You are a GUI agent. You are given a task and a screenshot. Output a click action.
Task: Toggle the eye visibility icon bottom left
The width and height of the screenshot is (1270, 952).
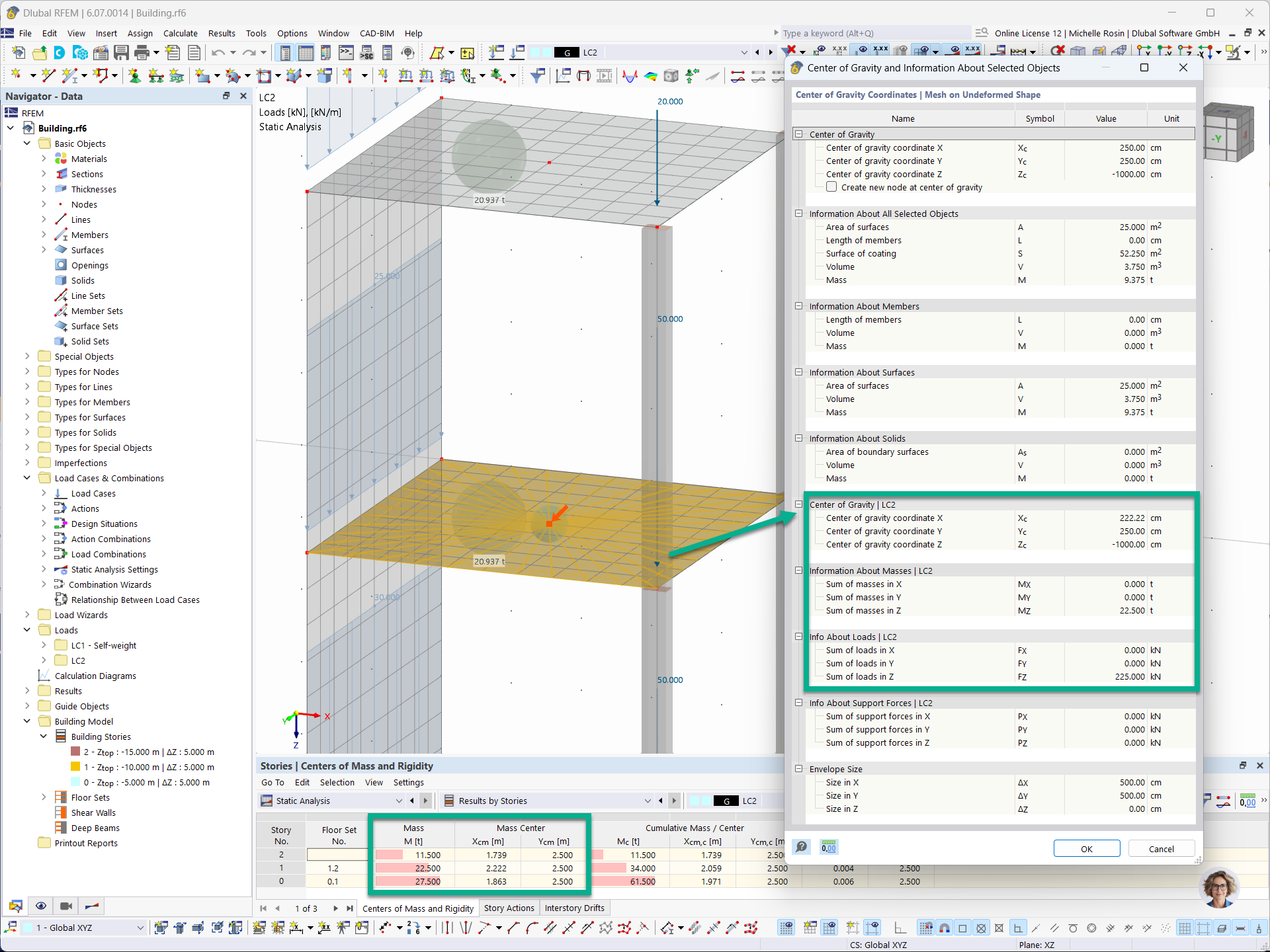[41, 906]
